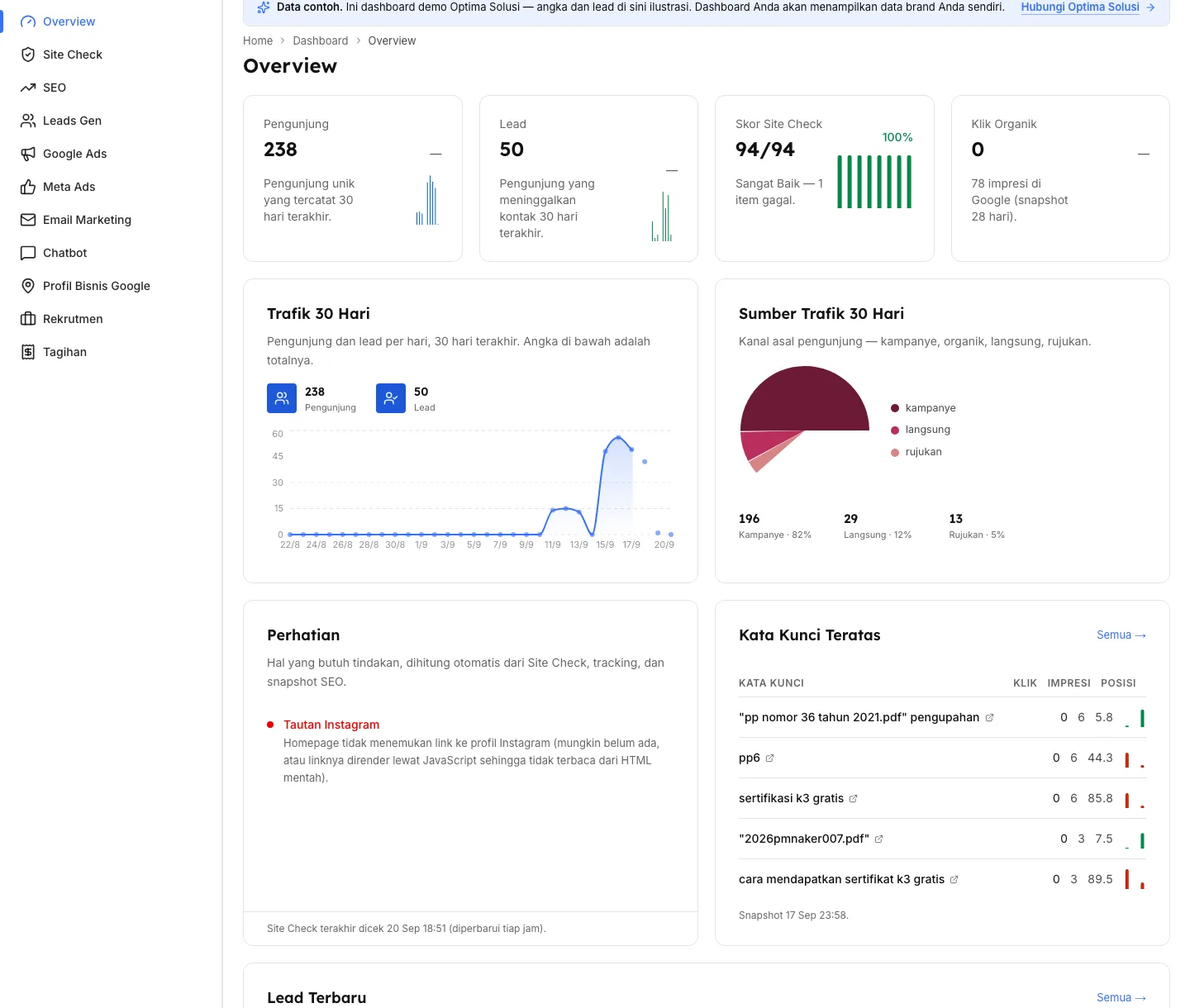Click Semua link in Lead Terbaru
The height and width of the screenshot is (1008, 1190).
click(x=1121, y=997)
